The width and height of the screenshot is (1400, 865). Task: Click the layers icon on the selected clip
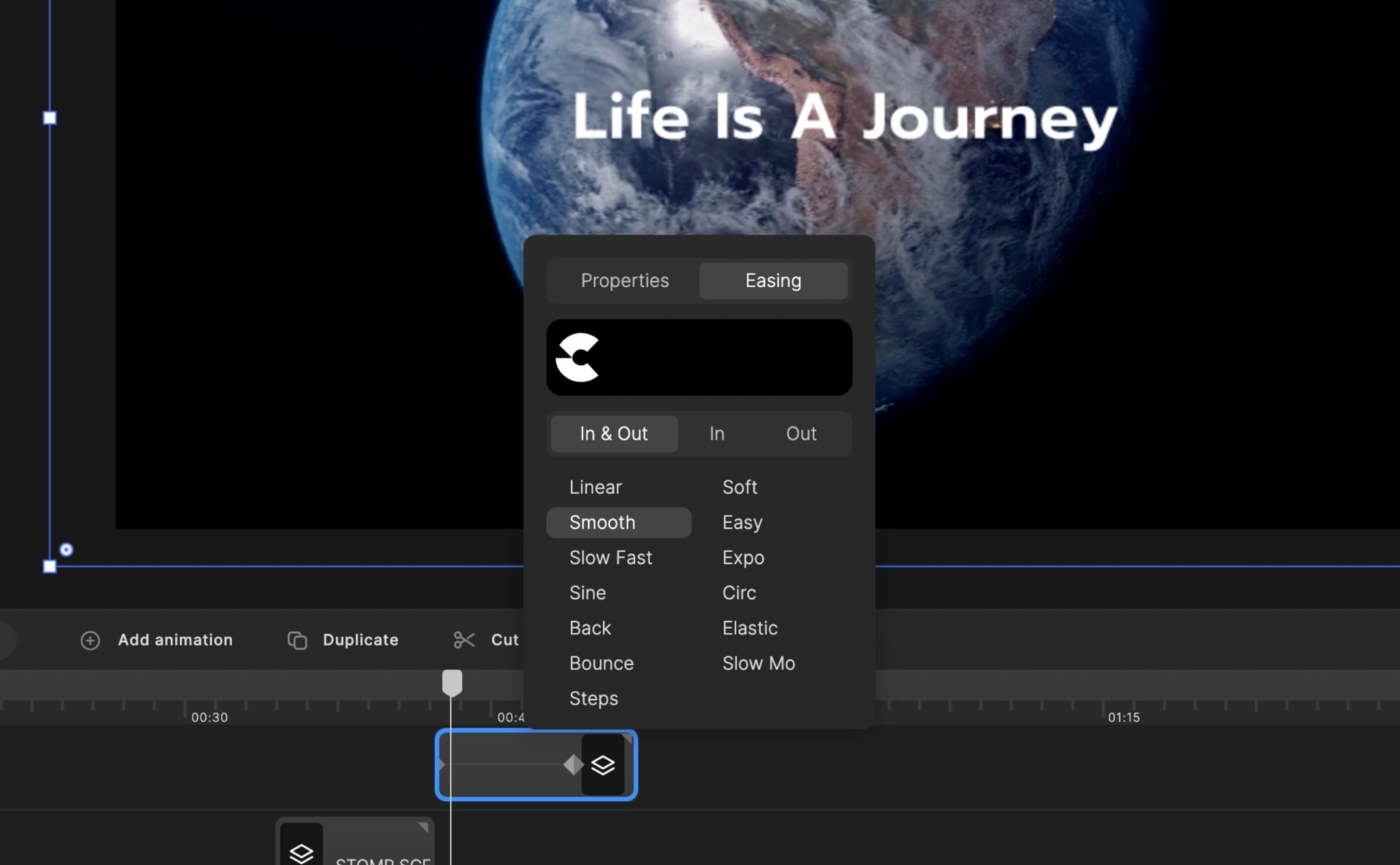602,764
